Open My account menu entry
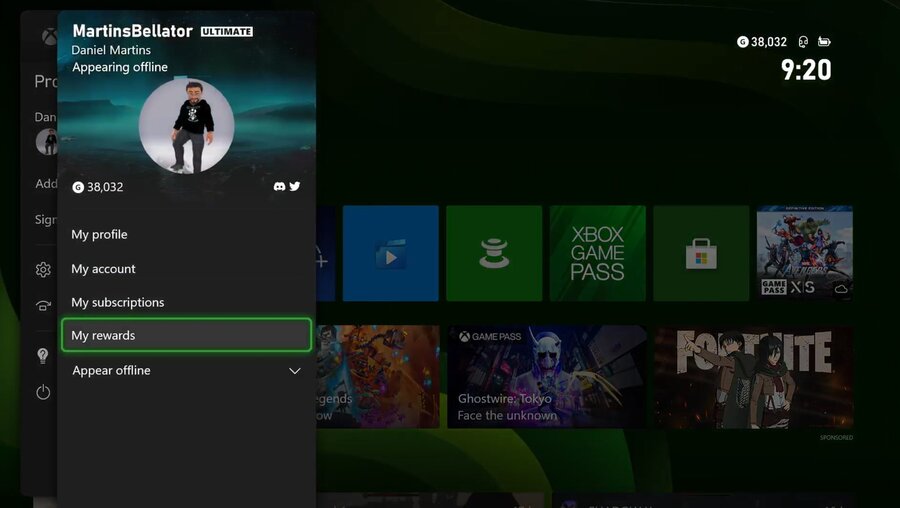This screenshot has width=900, height=508. click(186, 269)
